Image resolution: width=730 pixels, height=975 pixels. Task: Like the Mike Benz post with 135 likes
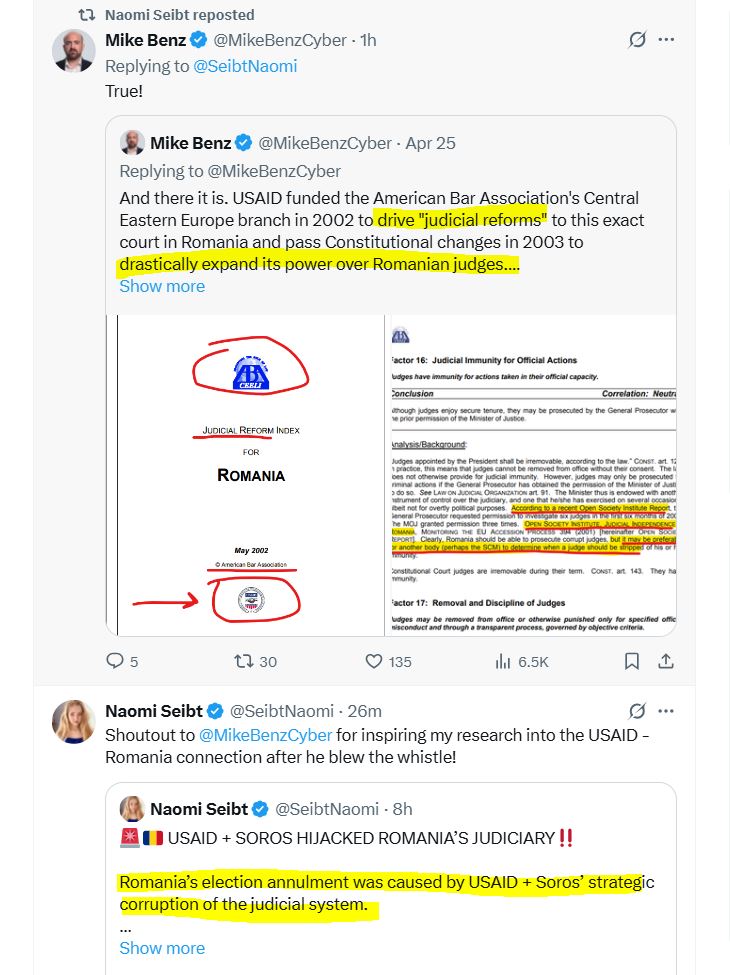pyautogui.click(x=374, y=661)
